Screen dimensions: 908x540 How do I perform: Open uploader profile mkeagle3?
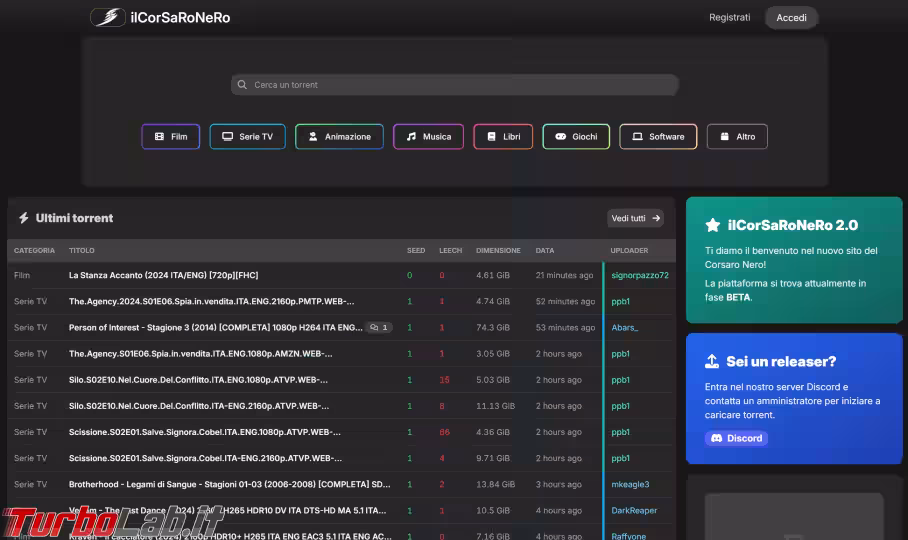[x=630, y=484]
